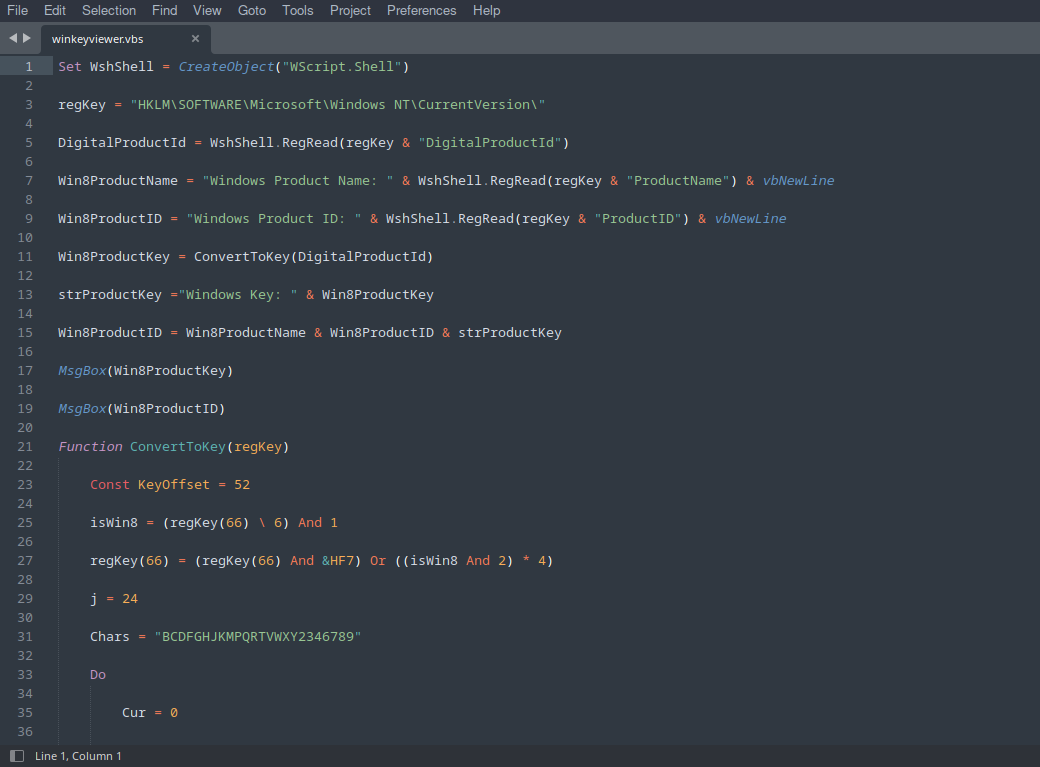
Task: Place cursor on CreateObject in line 1
Action: (226, 66)
